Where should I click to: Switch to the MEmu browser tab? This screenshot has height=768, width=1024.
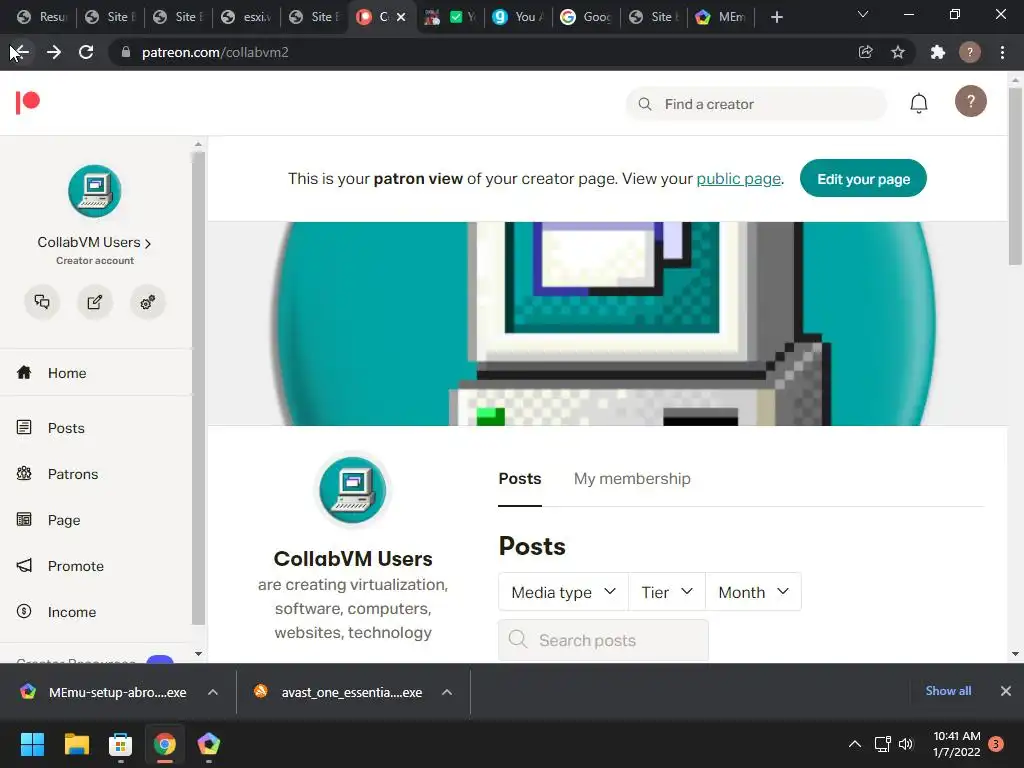pyautogui.click(x=722, y=17)
